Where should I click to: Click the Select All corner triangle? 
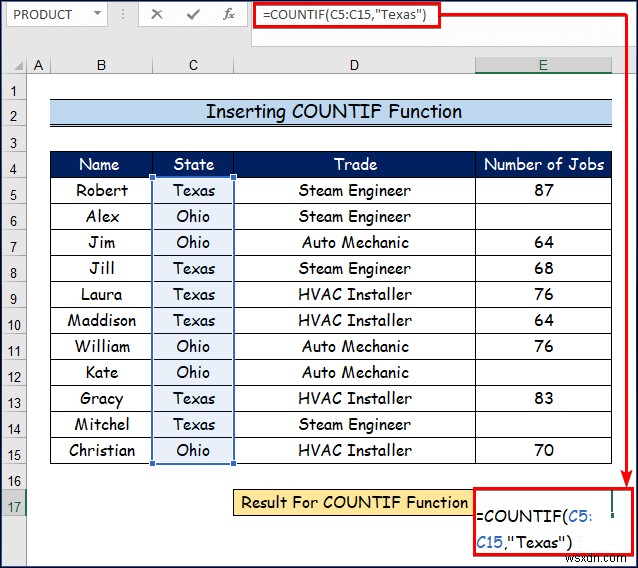[x=18, y=66]
